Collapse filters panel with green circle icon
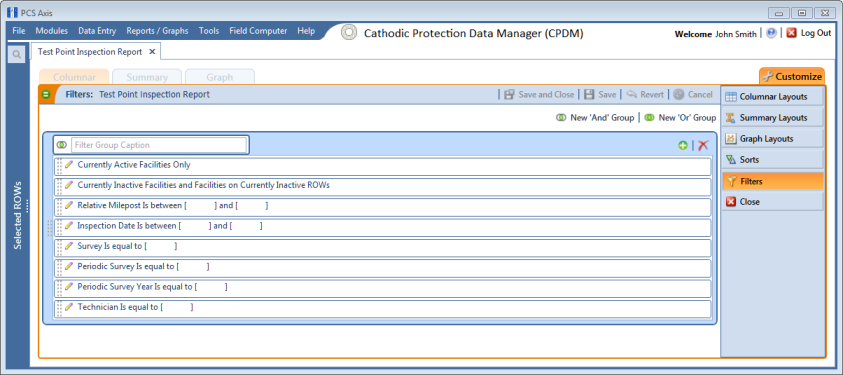843x375 pixels. 46,95
